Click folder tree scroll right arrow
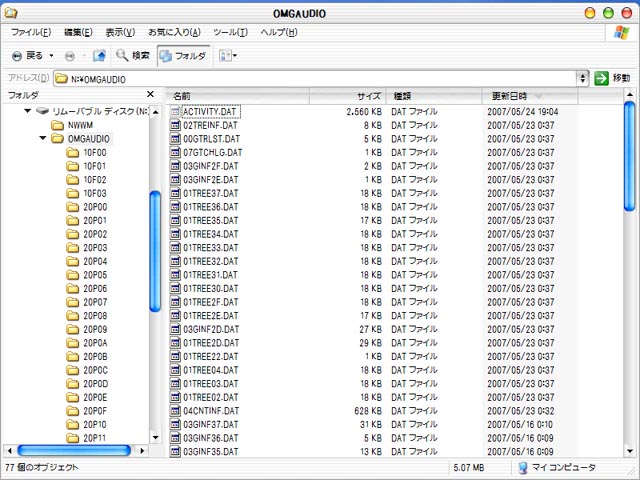Screen dimensions: 640x480 [x=142, y=451]
